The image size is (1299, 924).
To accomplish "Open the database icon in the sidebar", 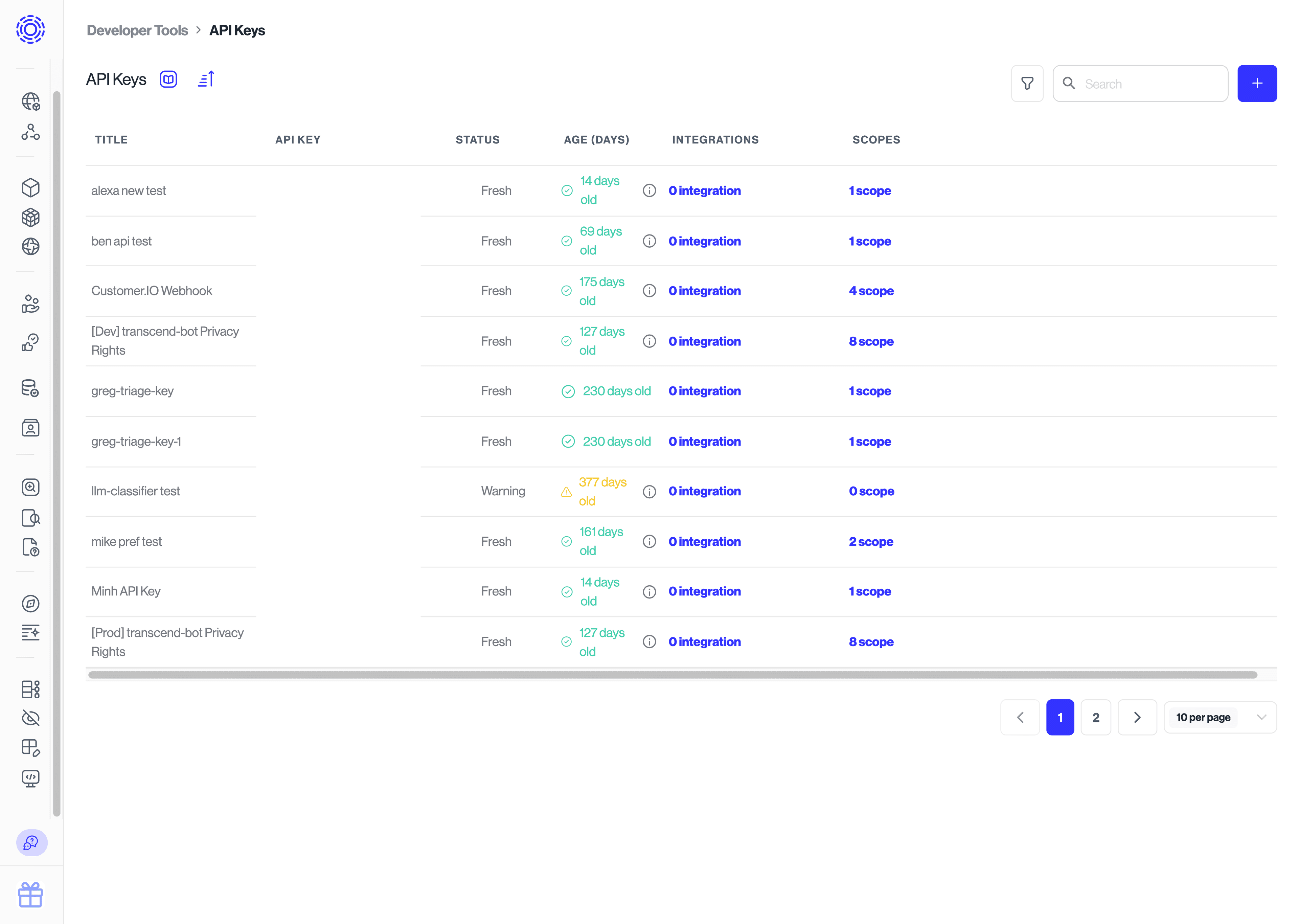I will 30,389.
